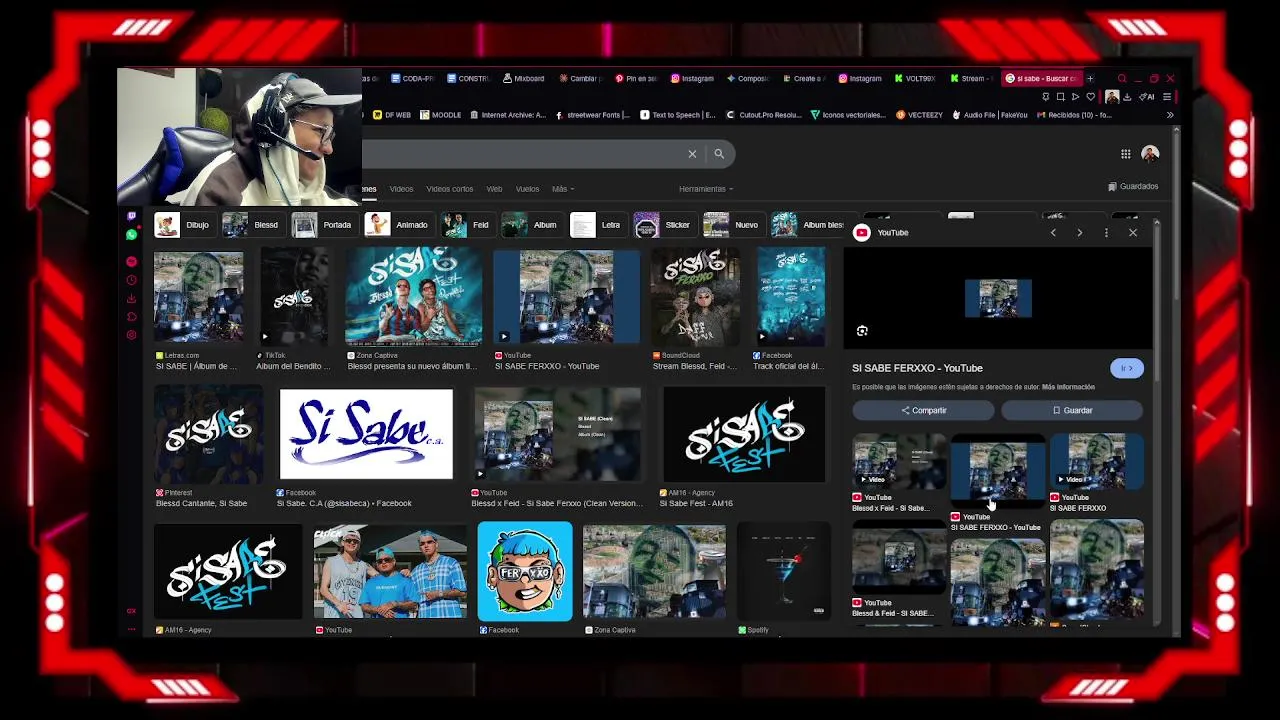Click the Compartir button
Screen dimensions: 1280x720
tap(923, 410)
